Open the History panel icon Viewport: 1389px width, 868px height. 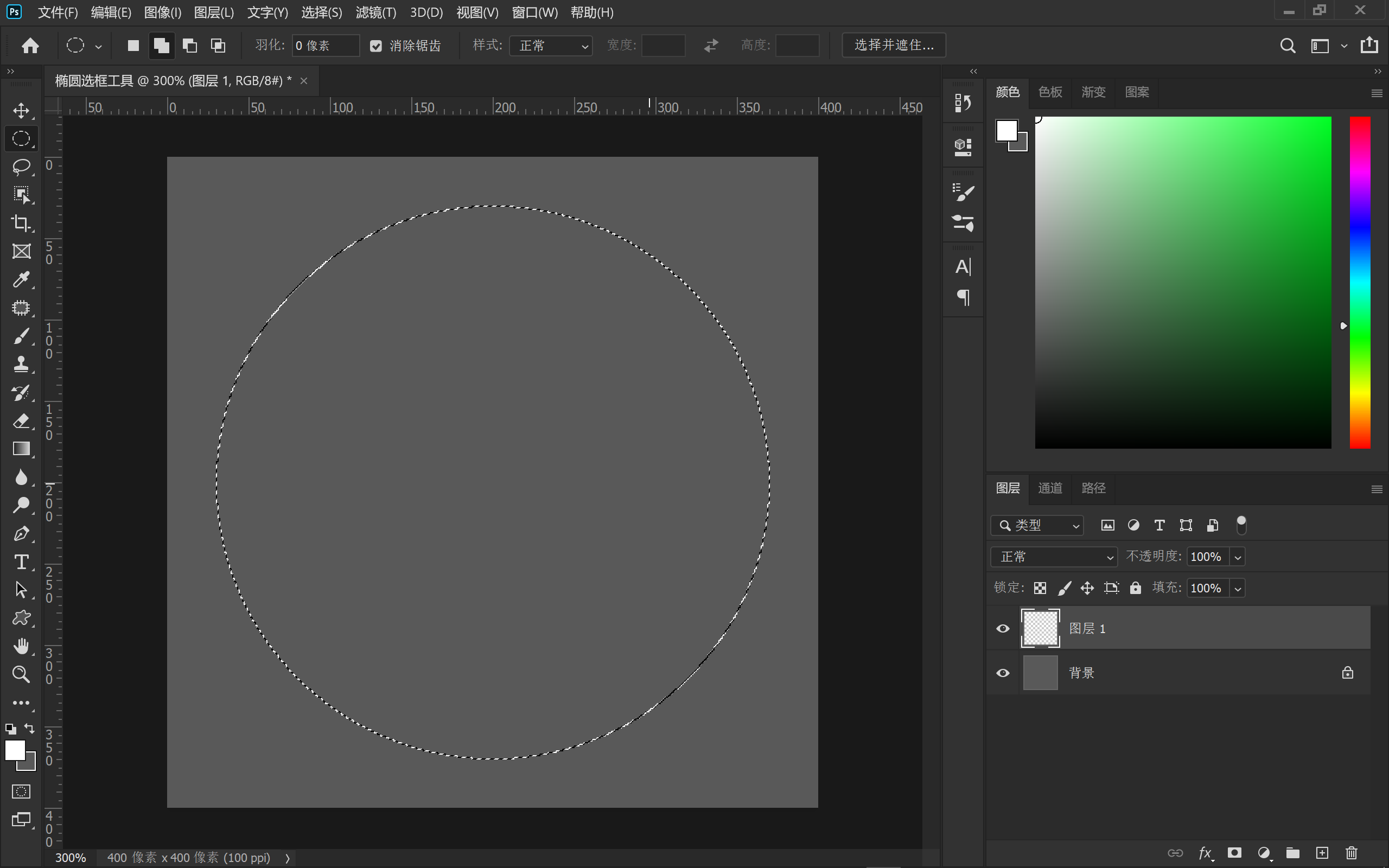[x=963, y=103]
